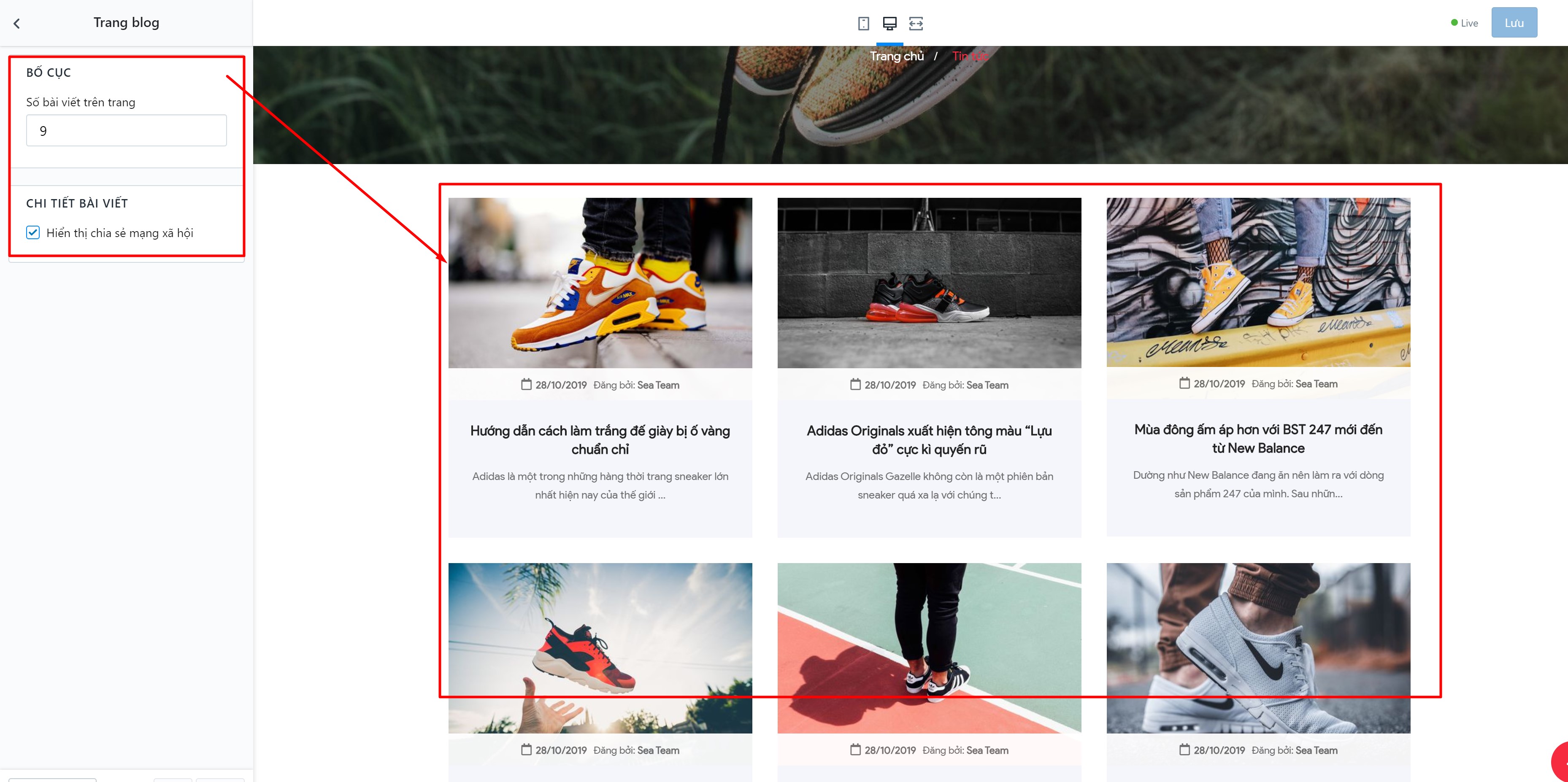
Task: Click calendar icon on Mùa đông ấm áp post
Action: [1184, 383]
